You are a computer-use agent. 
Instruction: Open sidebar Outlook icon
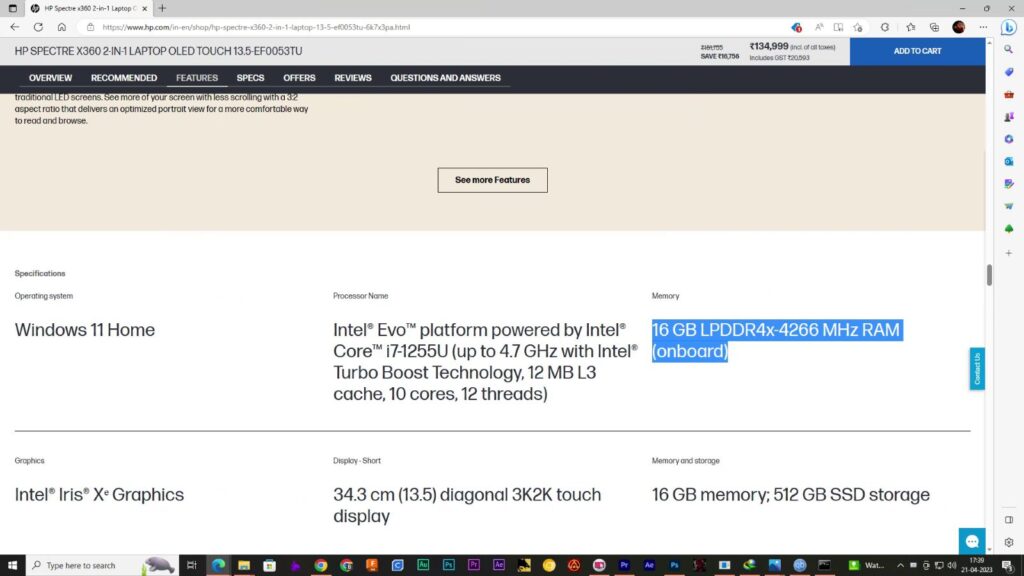click(1009, 161)
